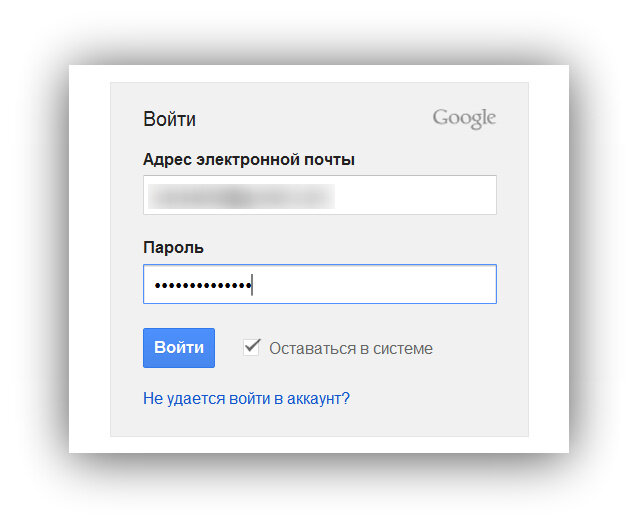The image size is (638, 526).
Task: Click the "Войти" heading at the top
Action: 169,119
